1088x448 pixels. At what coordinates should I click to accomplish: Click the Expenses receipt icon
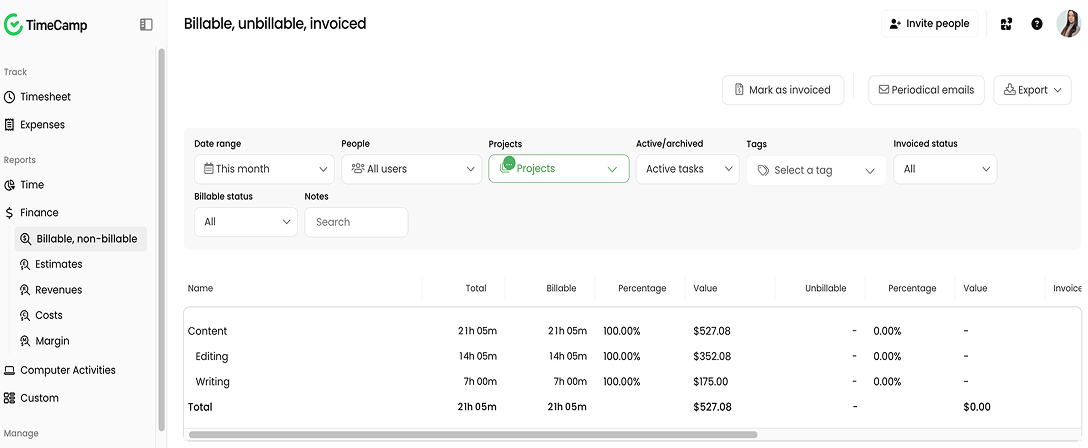pos(10,125)
